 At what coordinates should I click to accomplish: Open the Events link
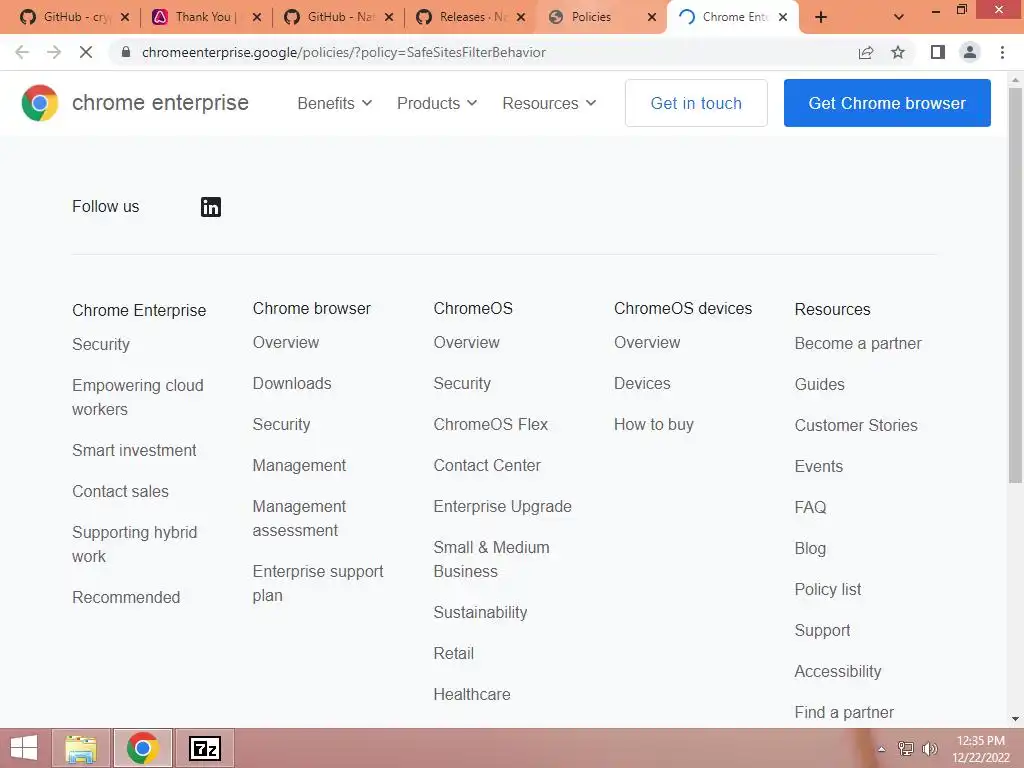818,466
